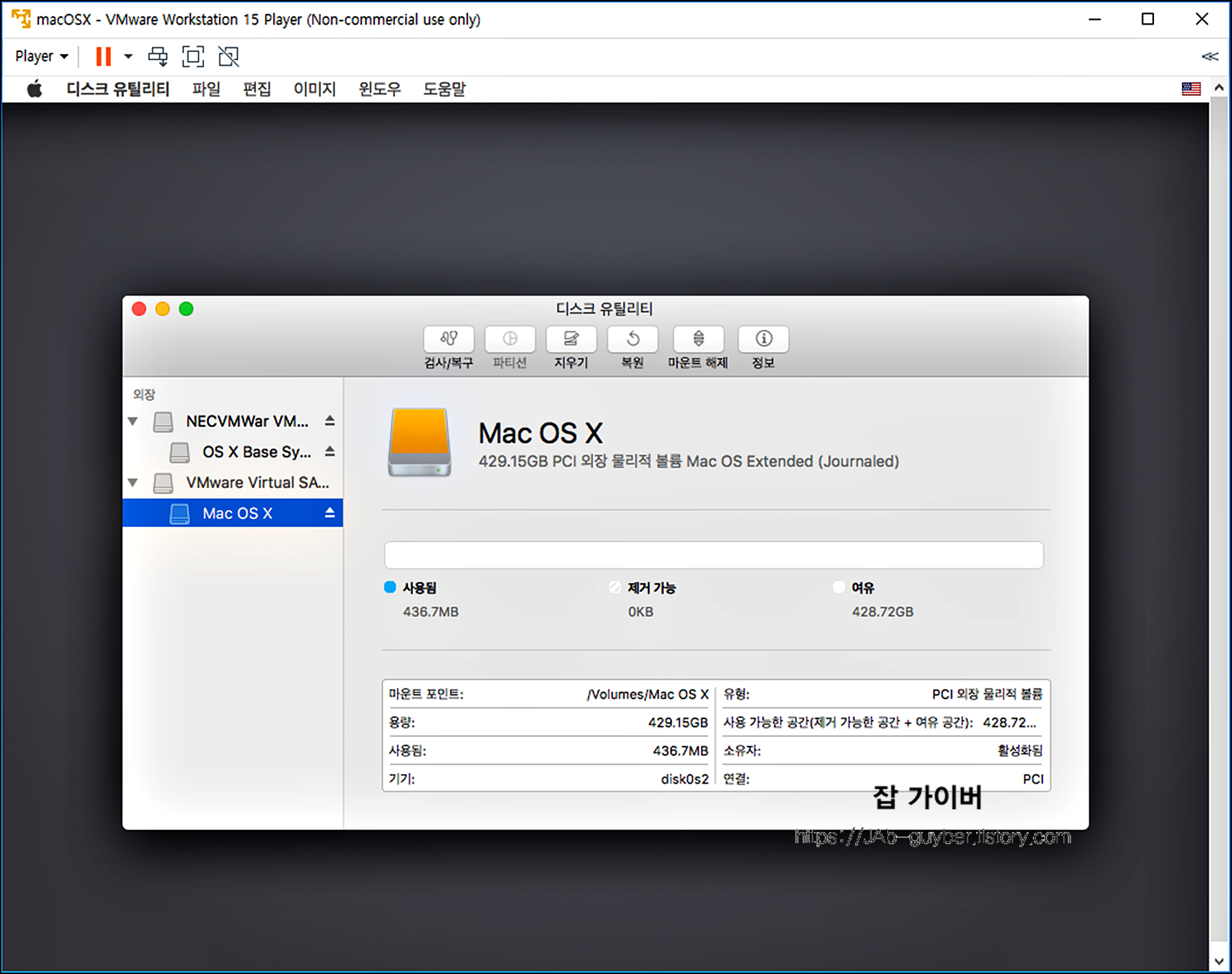
Task: Click the striped 제거 가능 legend dot
Action: (615, 587)
